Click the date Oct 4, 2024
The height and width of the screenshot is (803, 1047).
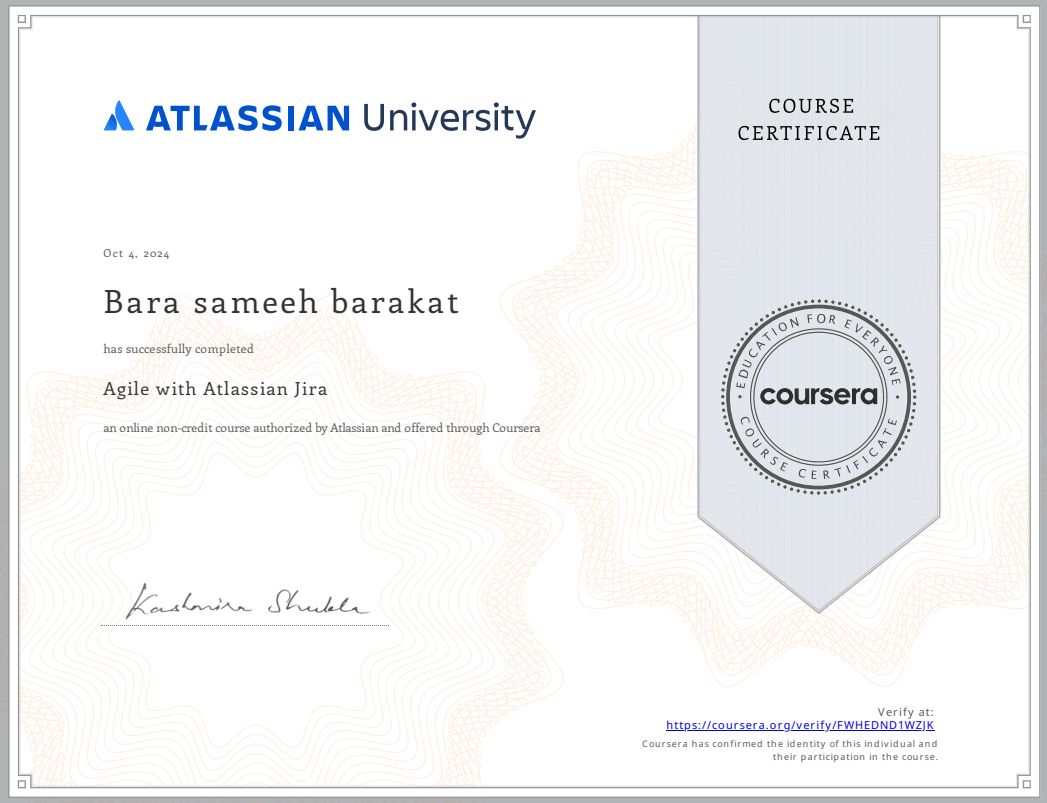(x=136, y=254)
